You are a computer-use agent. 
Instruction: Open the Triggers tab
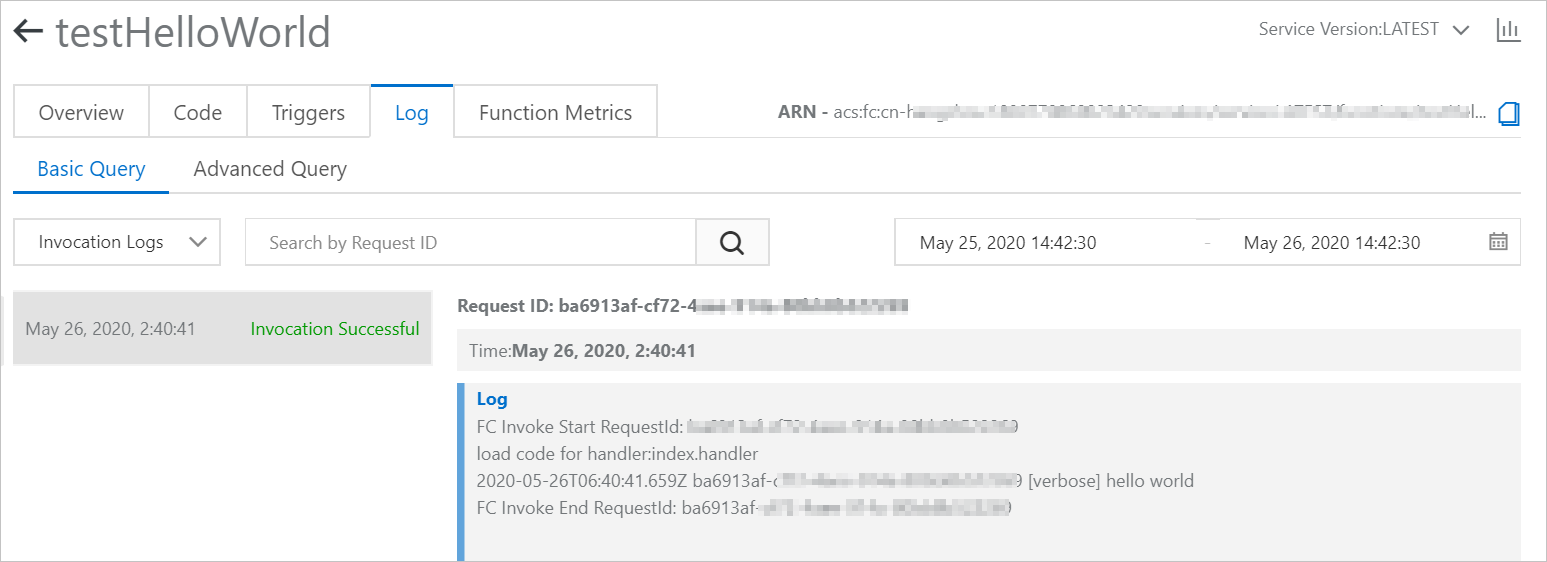tap(308, 113)
